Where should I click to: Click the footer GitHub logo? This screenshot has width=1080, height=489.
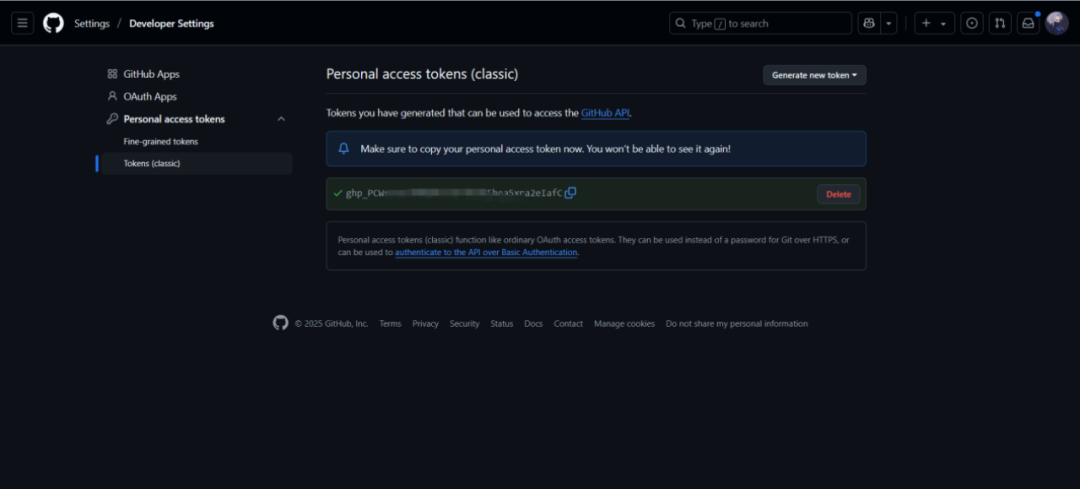(x=280, y=323)
